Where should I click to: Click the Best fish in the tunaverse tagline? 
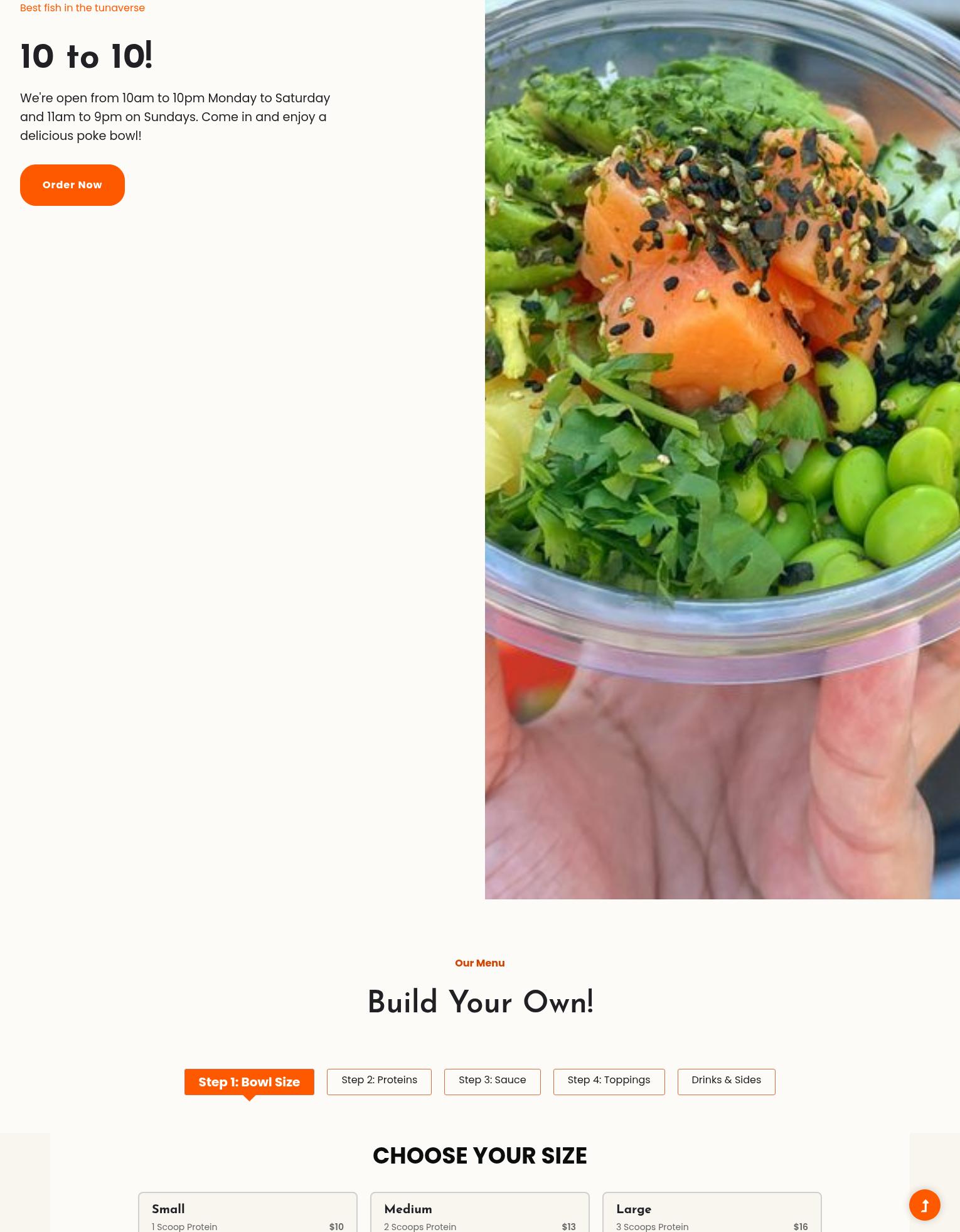pyautogui.click(x=82, y=8)
